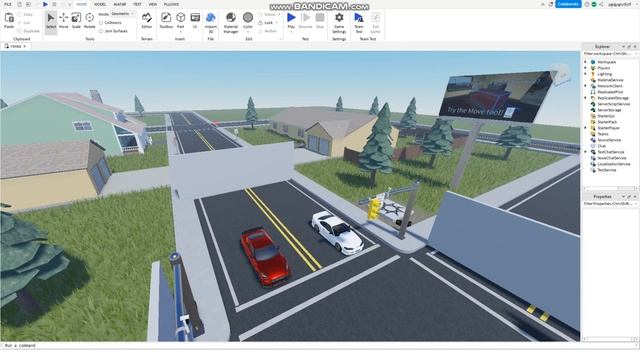Expand the TextChatService tree node
Image resolution: width=640 pixels, height=360 pixels.
(x=585, y=152)
